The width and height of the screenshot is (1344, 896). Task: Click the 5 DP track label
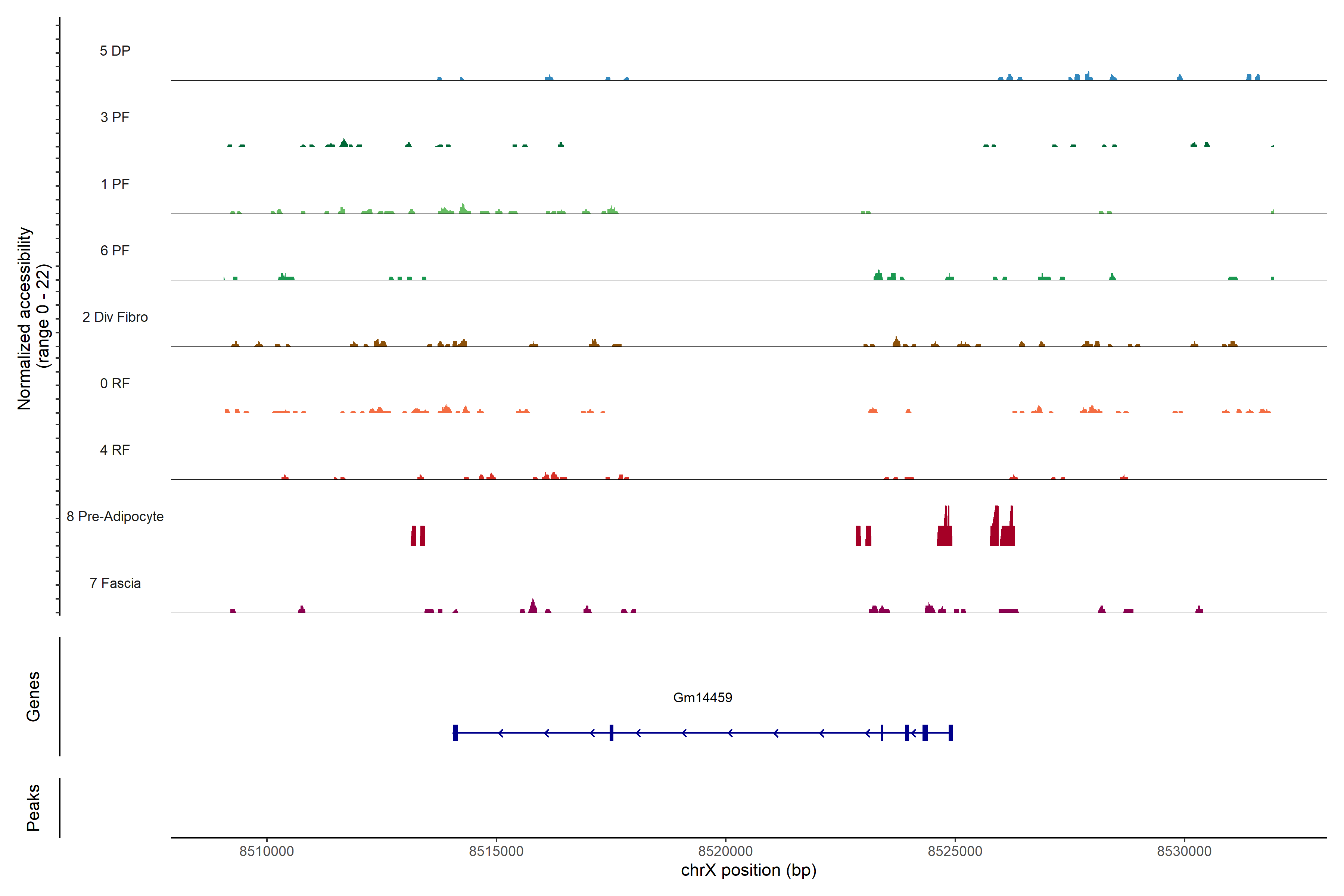(x=115, y=51)
